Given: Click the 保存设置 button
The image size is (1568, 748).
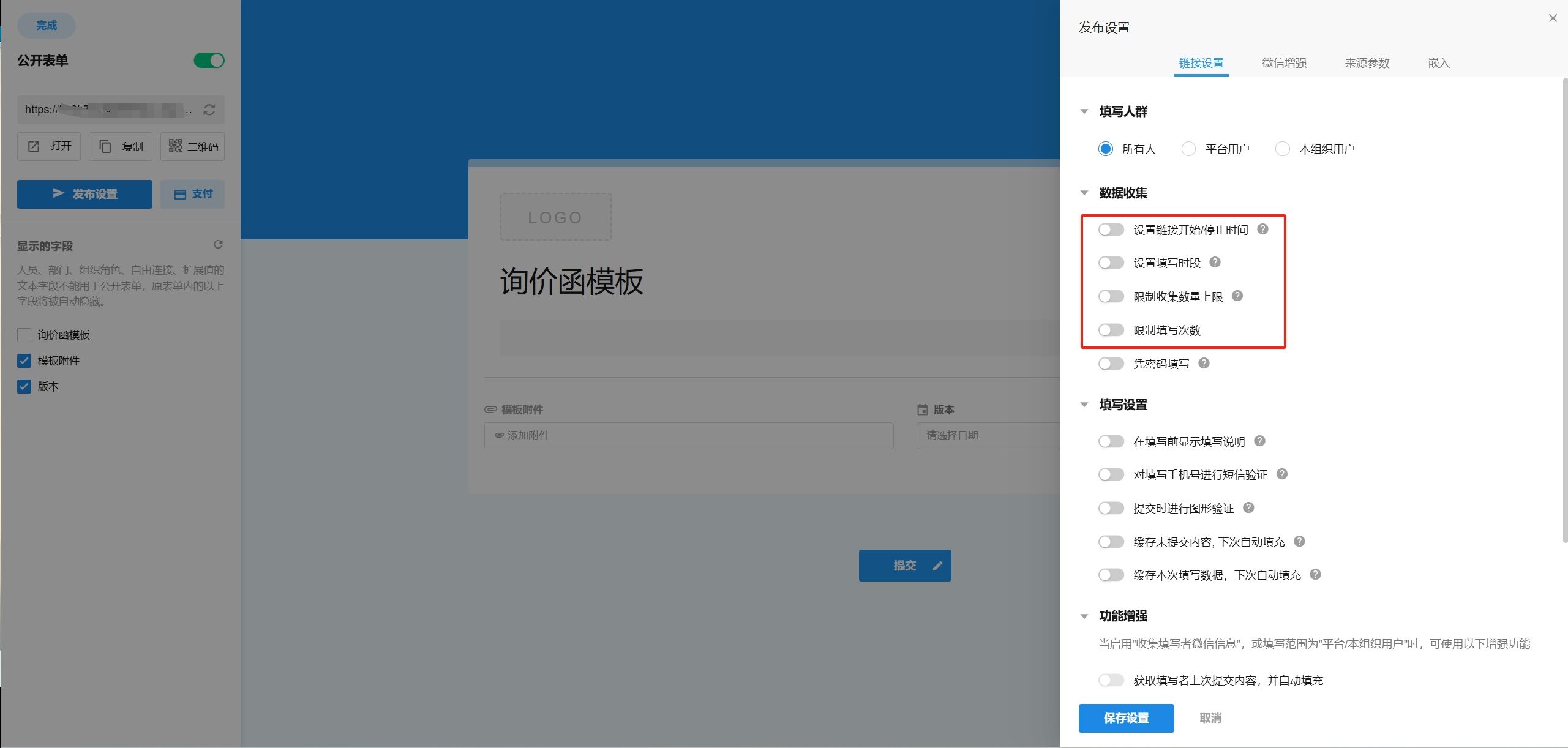Looking at the screenshot, I should (1126, 718).
